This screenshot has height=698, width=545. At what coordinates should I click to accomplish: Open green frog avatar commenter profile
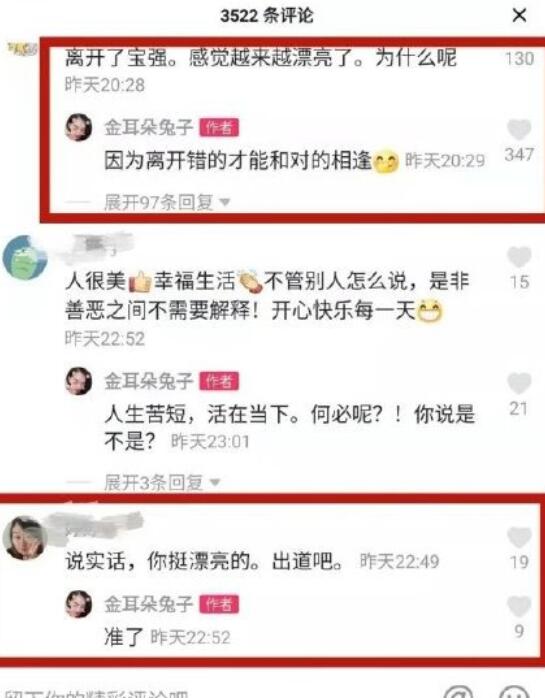click(25, 257)
